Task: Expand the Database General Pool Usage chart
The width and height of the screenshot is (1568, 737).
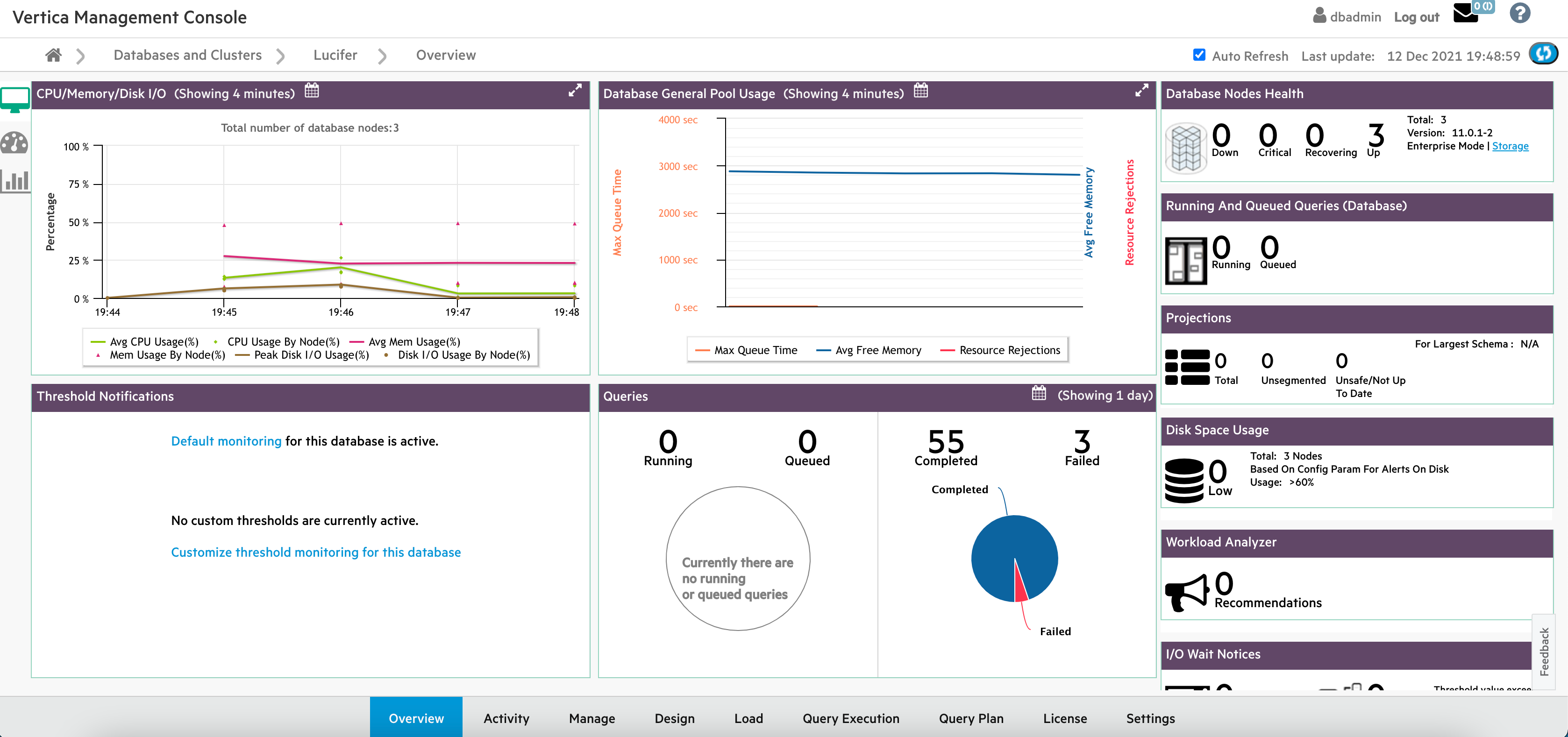Action: pos(1141,91)
